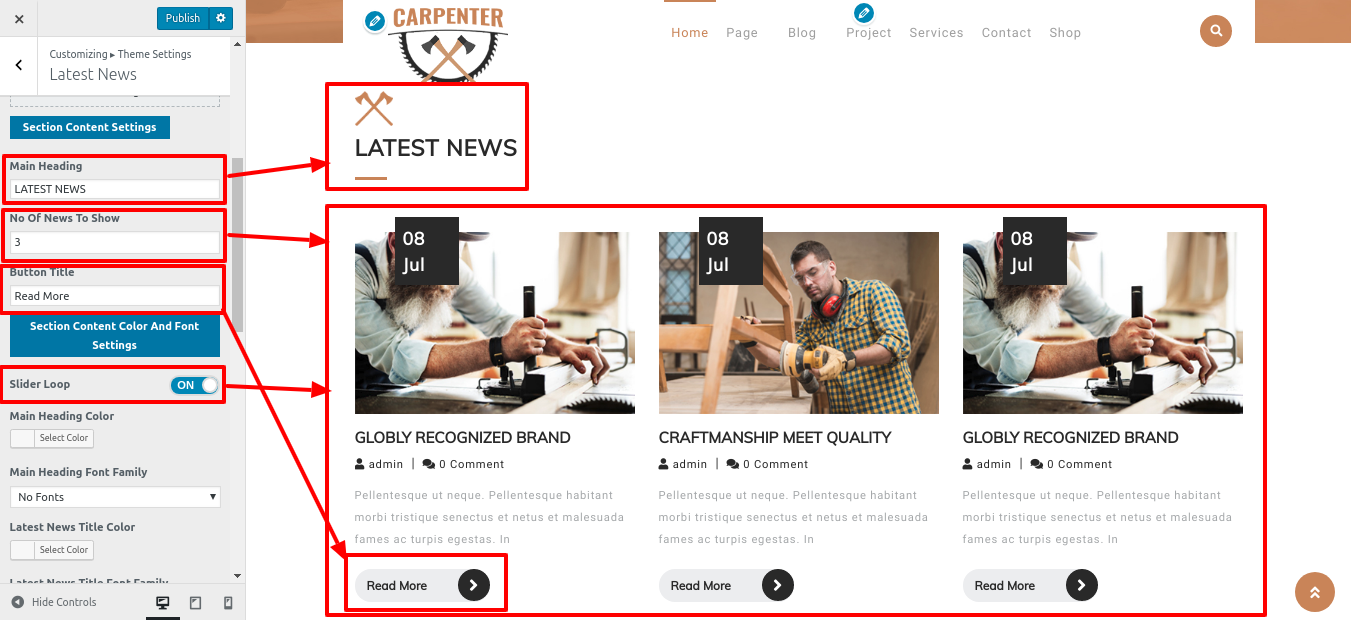The height and width of the screenshot is (620, 1351).
Task: Click Read More under Craftmanship Meet Quality
Action: pyautogui.click(x=726, y=586)
